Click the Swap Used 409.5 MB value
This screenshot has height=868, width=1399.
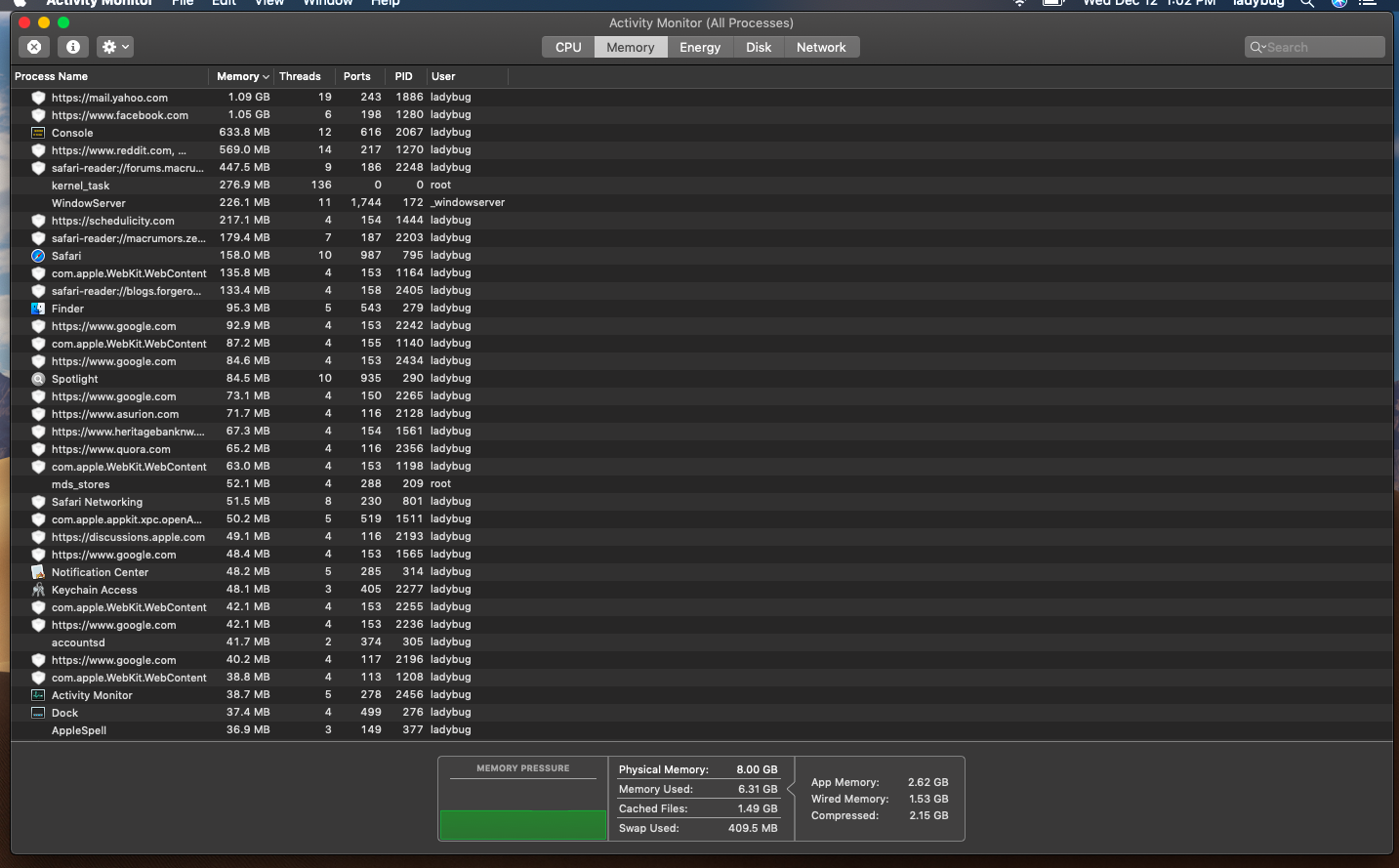coord(753,828)
